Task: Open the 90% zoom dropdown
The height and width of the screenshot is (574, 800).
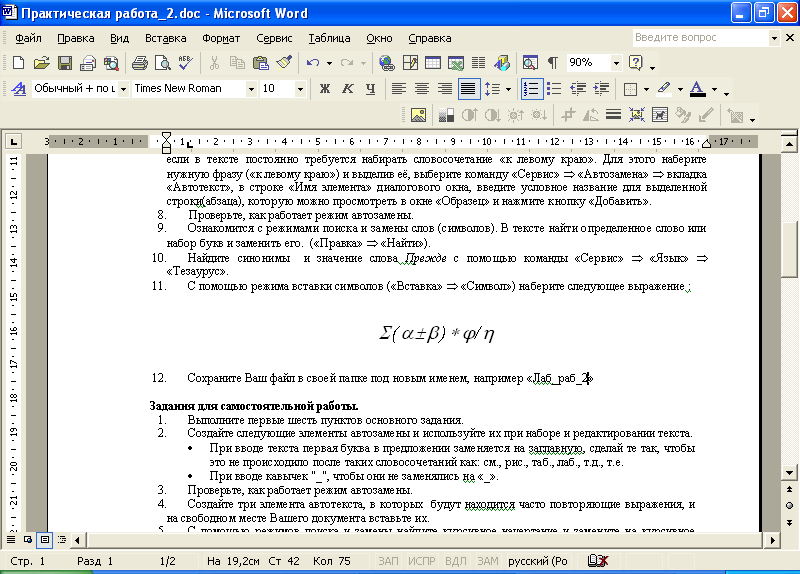Action: [616, 63]
